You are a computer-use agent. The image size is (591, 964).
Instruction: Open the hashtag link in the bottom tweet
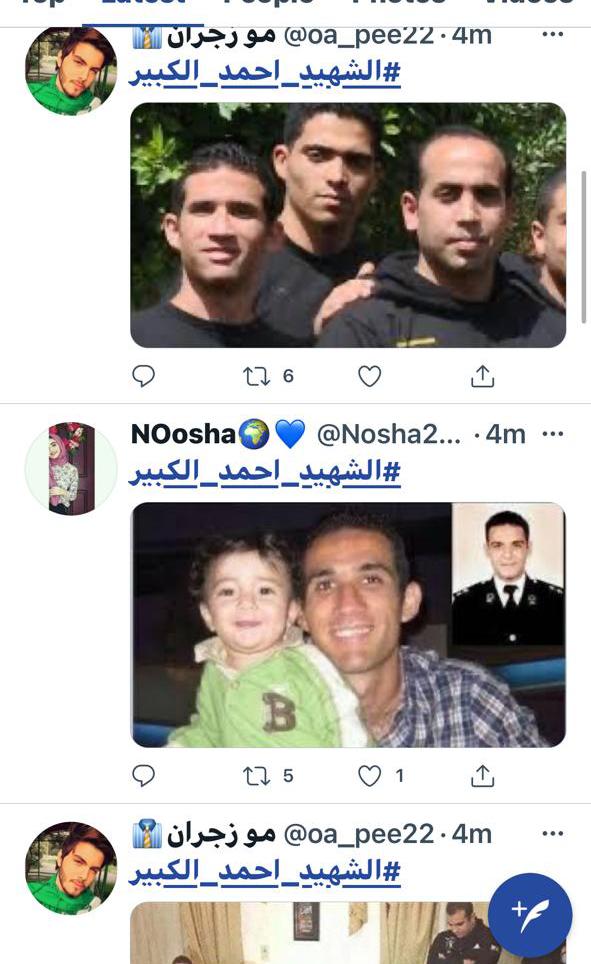(x=265, y=872)
